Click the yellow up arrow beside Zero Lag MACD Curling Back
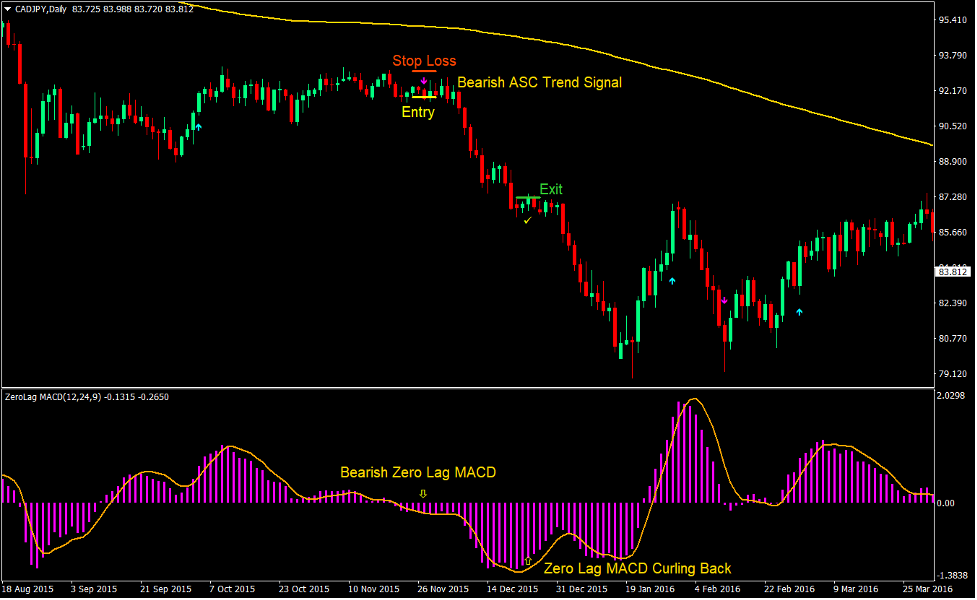 [528, 561]
